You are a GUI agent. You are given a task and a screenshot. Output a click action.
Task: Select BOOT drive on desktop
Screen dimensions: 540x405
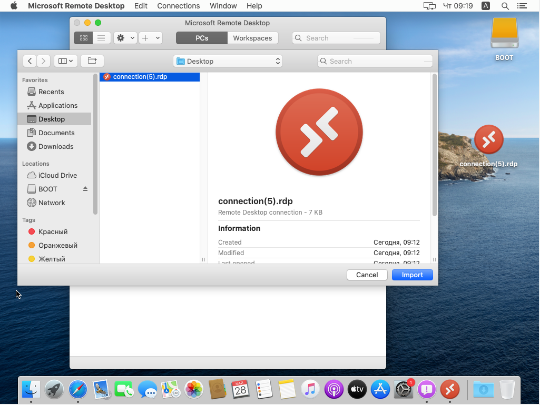[504, 39]
